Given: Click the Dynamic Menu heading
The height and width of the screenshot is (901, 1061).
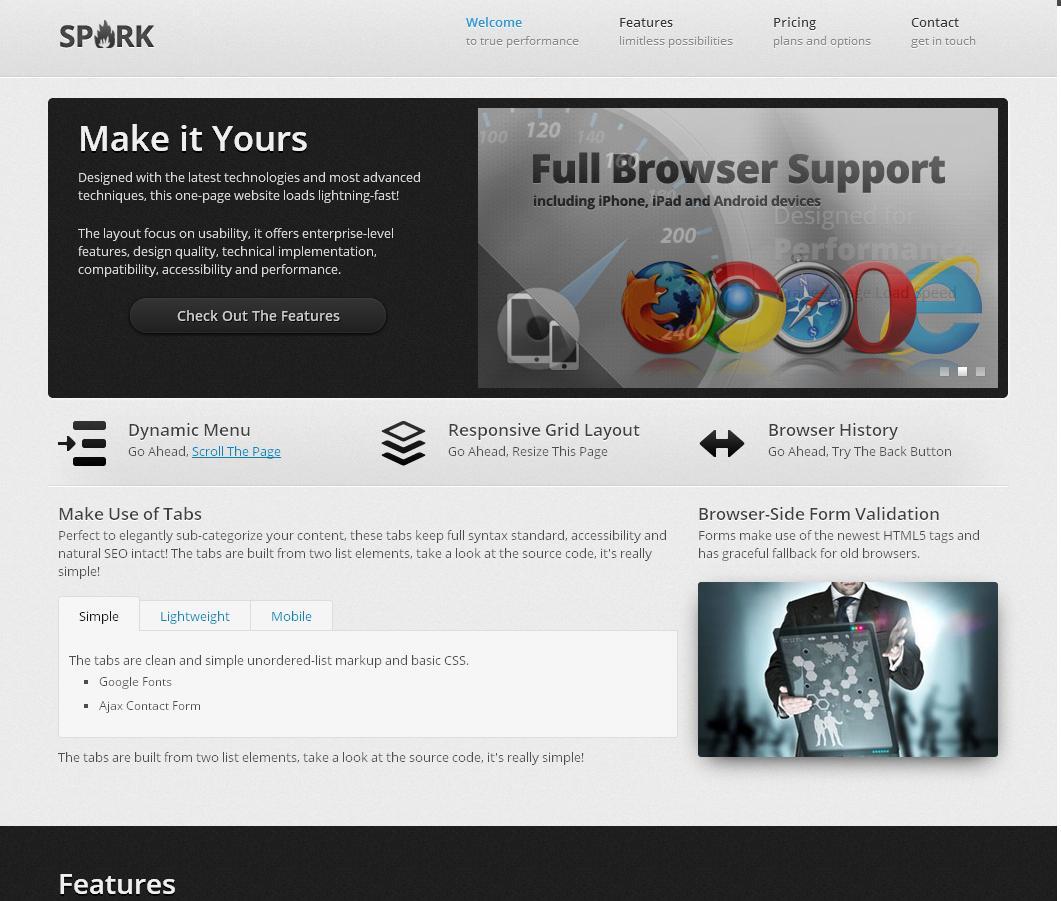Looking at the screenshot, I should coord(189,430).
